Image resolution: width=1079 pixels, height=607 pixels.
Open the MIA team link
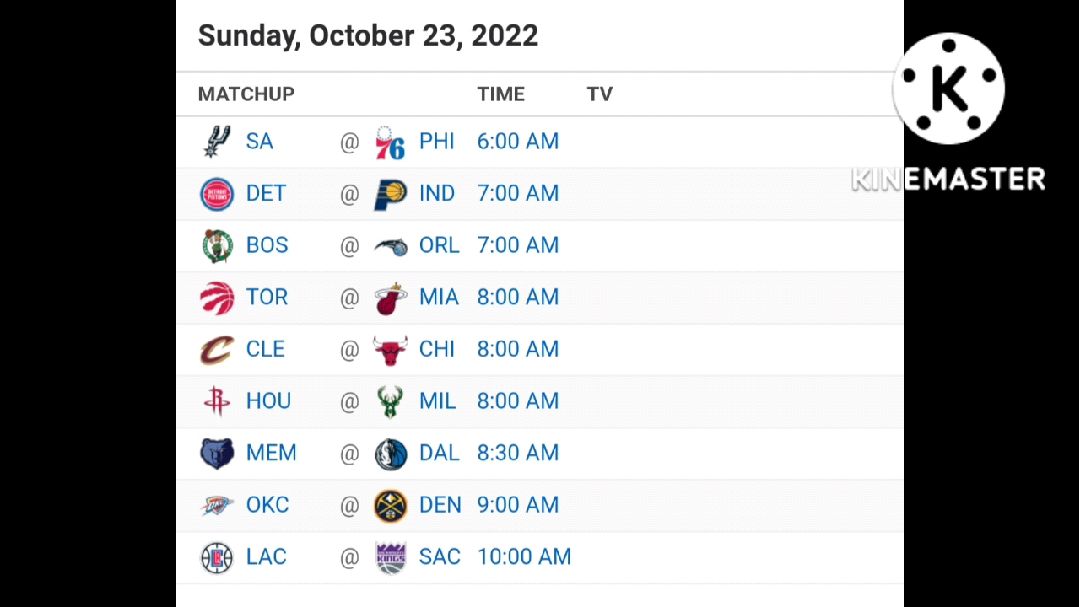(439, 297)
